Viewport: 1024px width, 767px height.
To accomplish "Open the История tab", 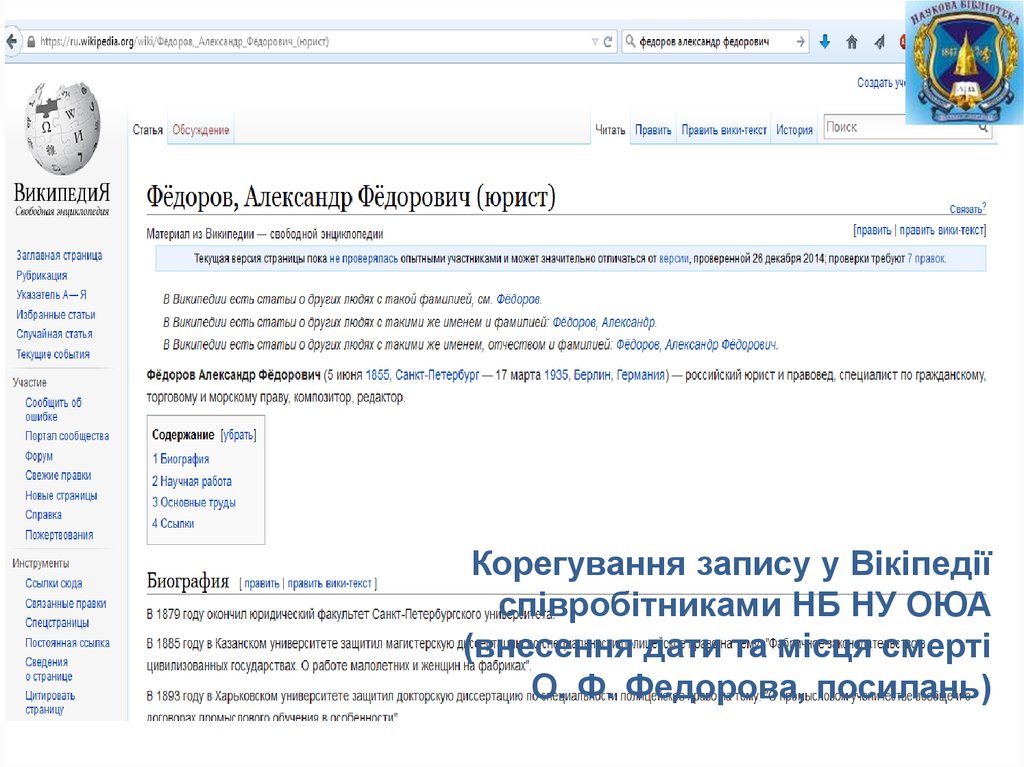I will tap(794, 130).
